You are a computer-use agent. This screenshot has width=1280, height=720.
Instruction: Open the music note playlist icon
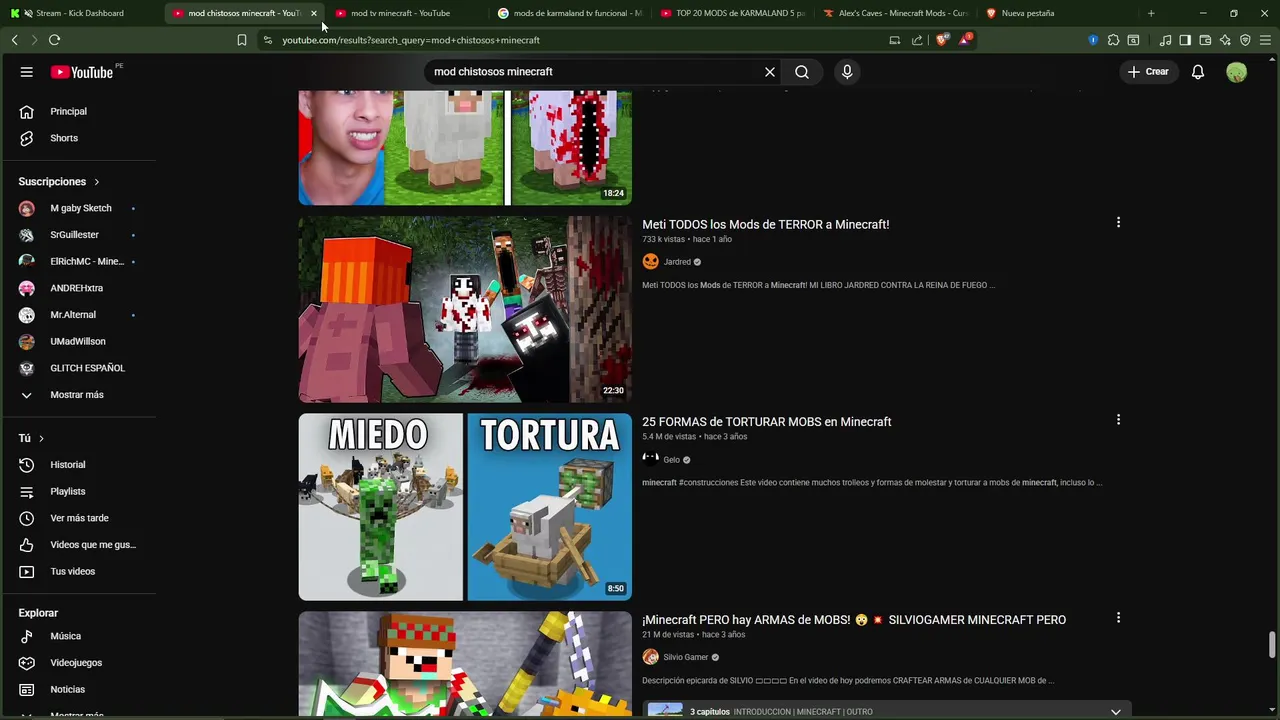(1165, 40)
